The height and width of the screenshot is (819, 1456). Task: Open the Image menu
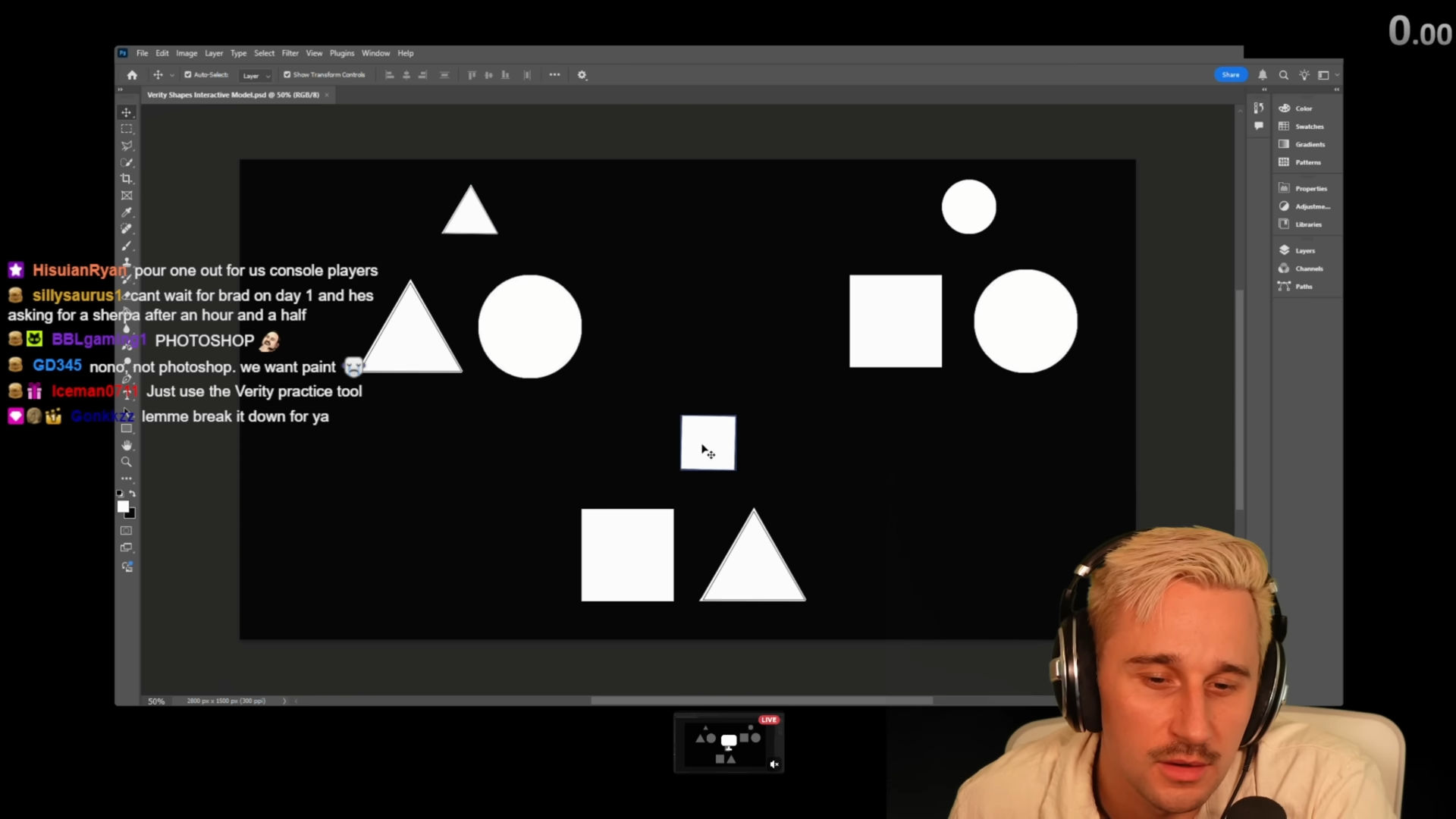pyautogui.click(x=187, y=53)
